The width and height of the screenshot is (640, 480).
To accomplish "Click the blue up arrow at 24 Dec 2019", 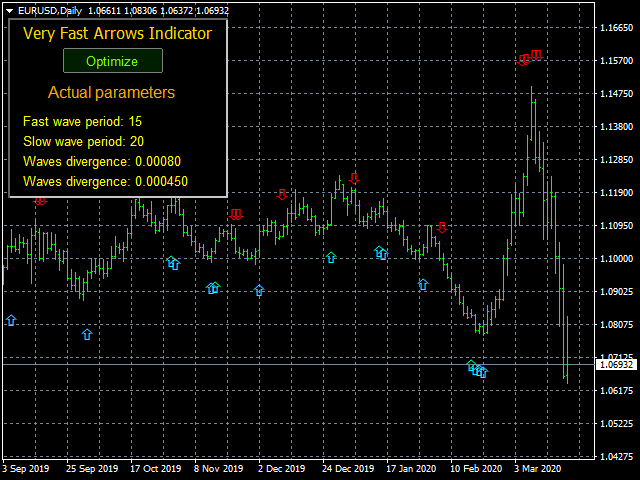I will click(x=331, y=257).
